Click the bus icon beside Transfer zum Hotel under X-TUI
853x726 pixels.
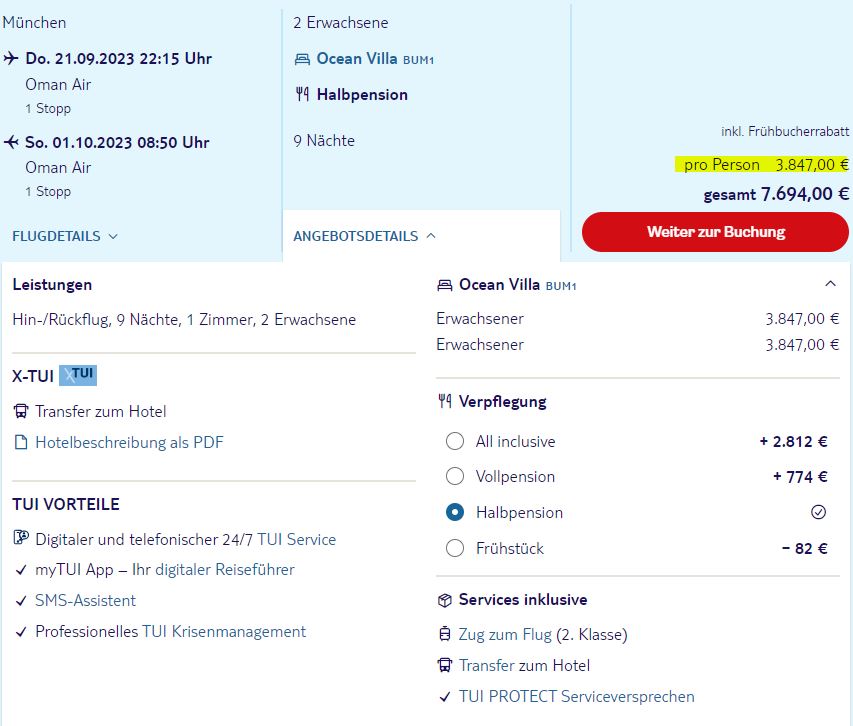(x=21, y=412)
